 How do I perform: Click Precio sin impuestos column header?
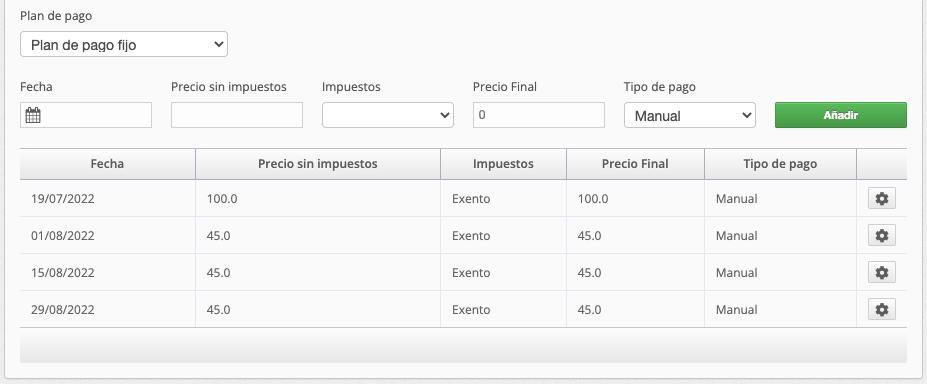coord(317,164)
